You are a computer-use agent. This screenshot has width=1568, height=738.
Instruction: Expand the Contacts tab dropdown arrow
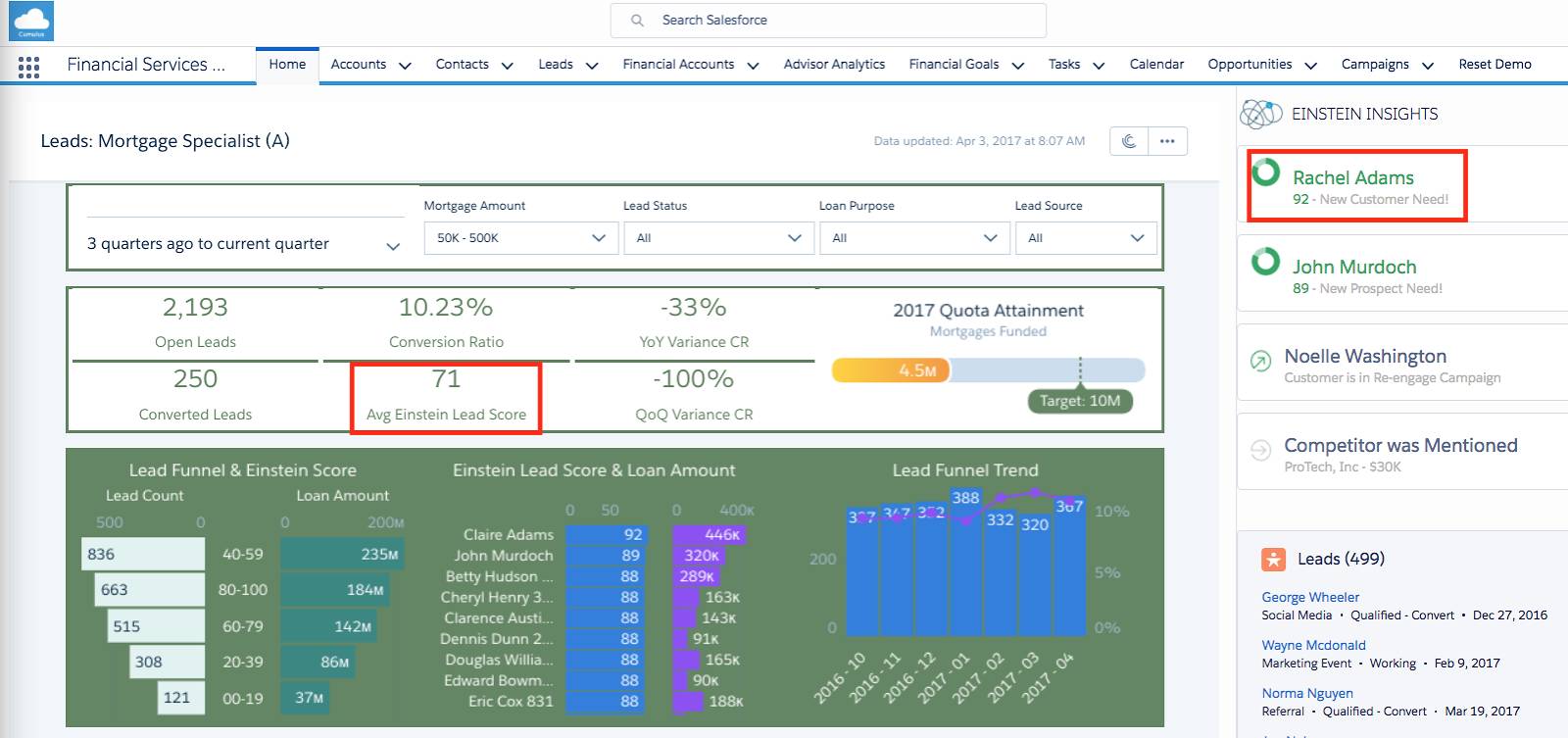coord(507,66)
